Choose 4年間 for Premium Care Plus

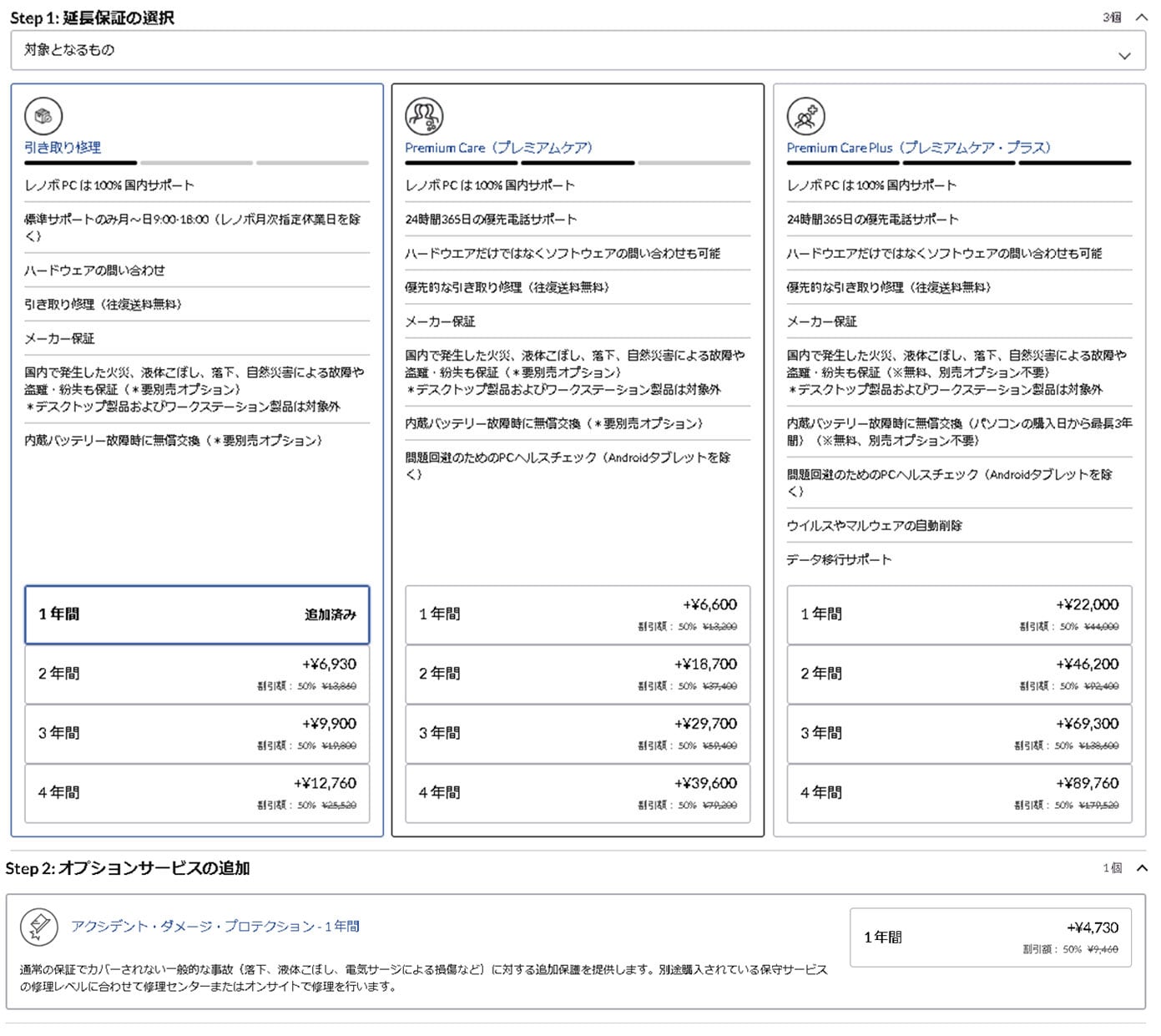tap(958, 793)
